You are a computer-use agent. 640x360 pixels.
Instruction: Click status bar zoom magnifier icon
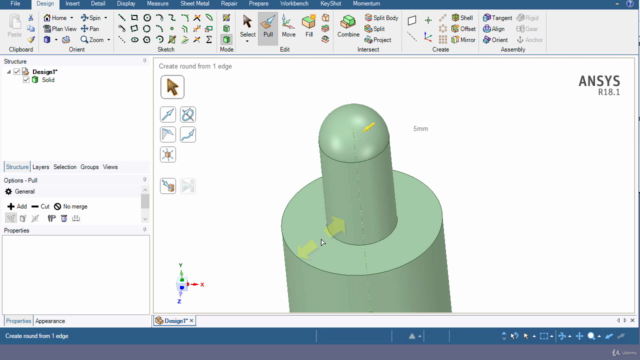591,336
